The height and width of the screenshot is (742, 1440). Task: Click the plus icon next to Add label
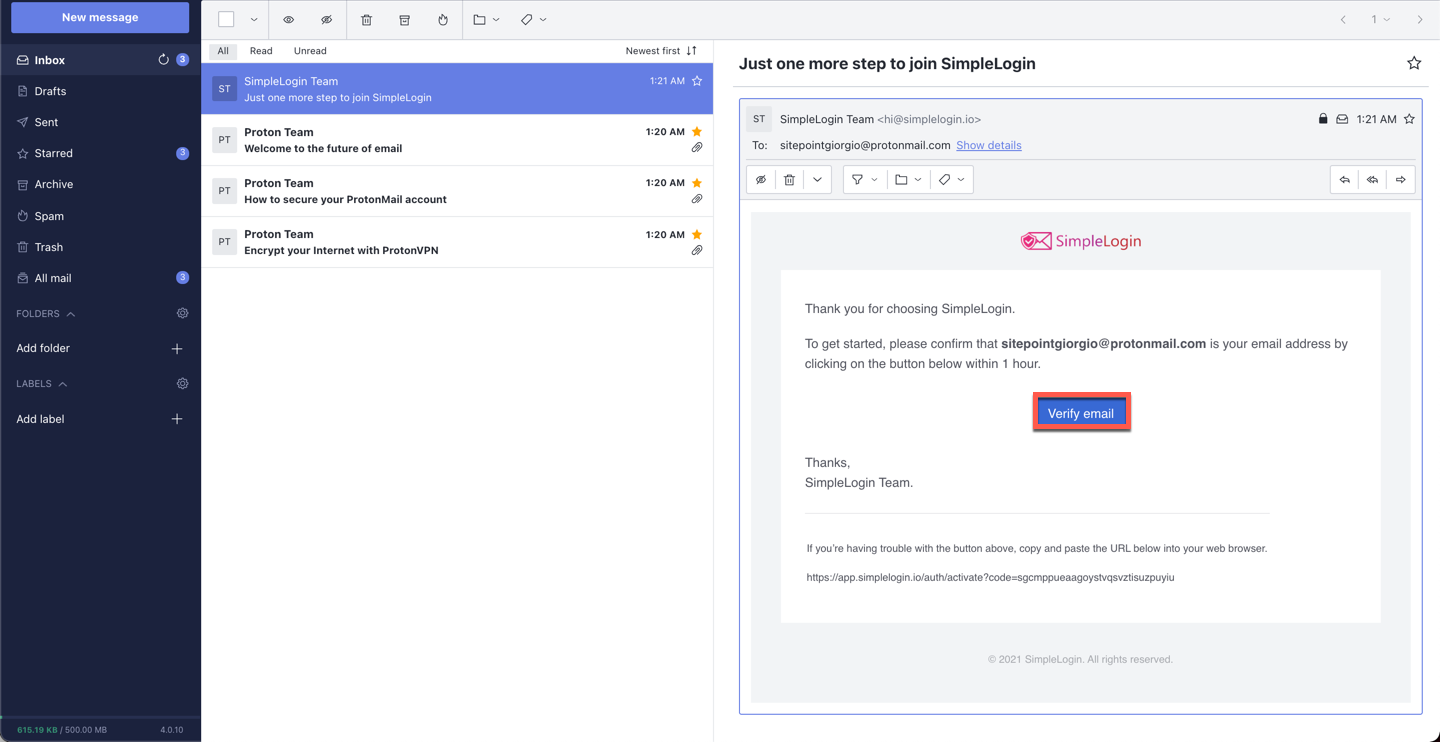tap(177, 419)
